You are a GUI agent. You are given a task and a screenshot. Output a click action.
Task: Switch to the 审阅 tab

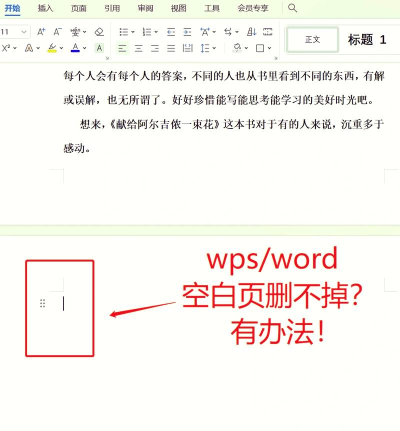click(145, 8)
